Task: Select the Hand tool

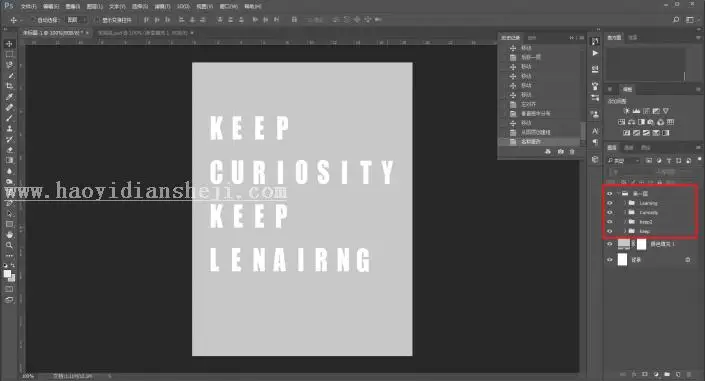Action: (x=9, y=235)
